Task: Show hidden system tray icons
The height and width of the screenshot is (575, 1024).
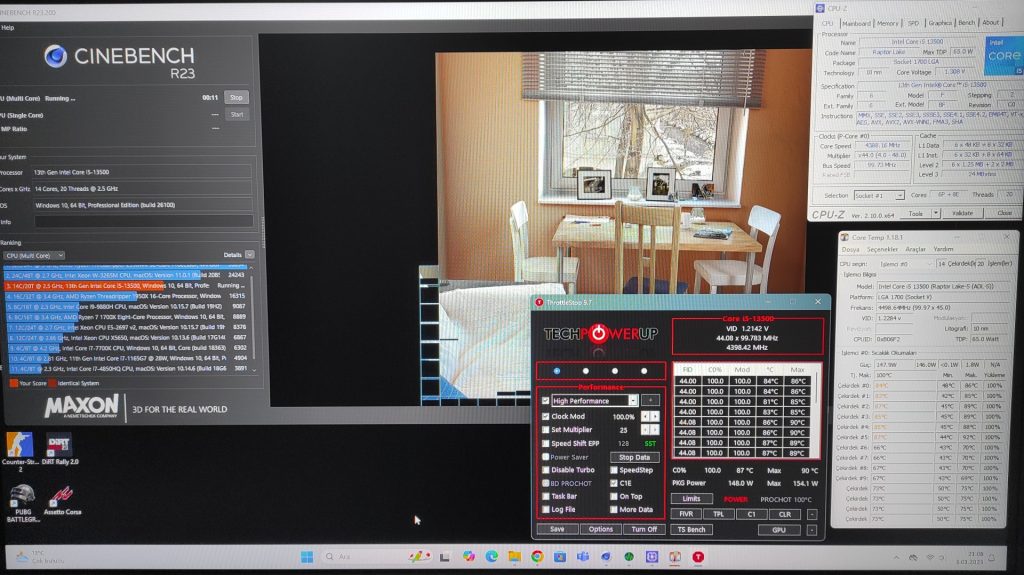Action: click(897, 557)
